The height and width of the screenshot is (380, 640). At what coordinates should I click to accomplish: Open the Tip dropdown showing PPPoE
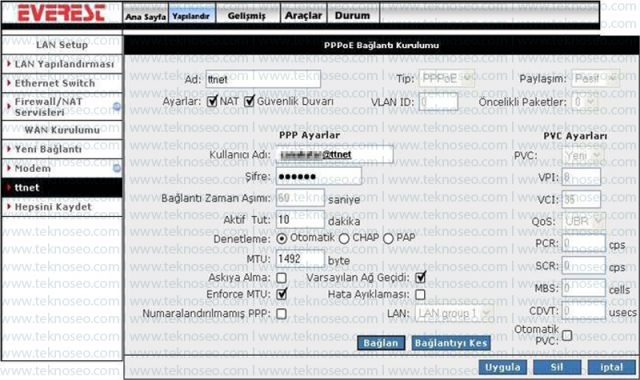[x=447, y=78]
